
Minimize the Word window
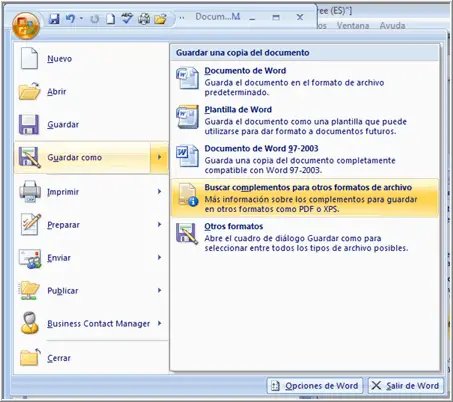click(x=252, y=18)
